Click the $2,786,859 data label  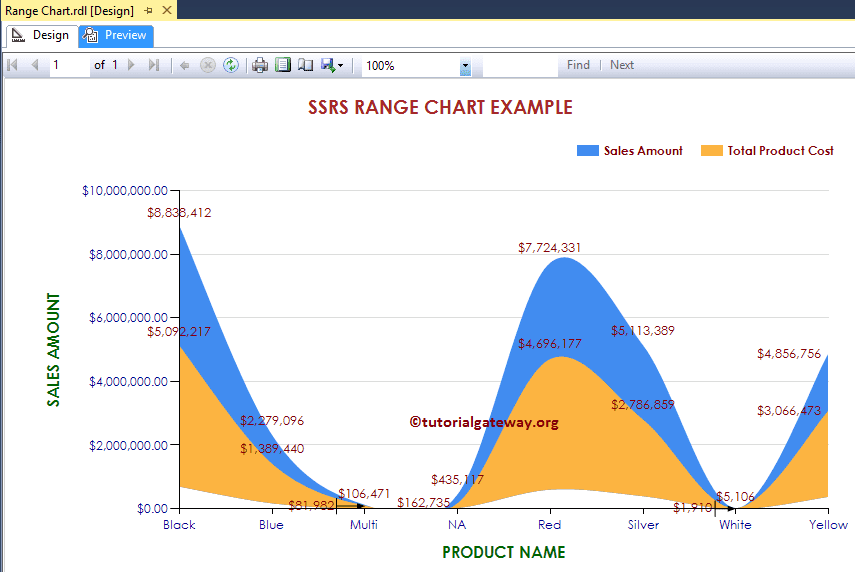(x=642, y=405)
